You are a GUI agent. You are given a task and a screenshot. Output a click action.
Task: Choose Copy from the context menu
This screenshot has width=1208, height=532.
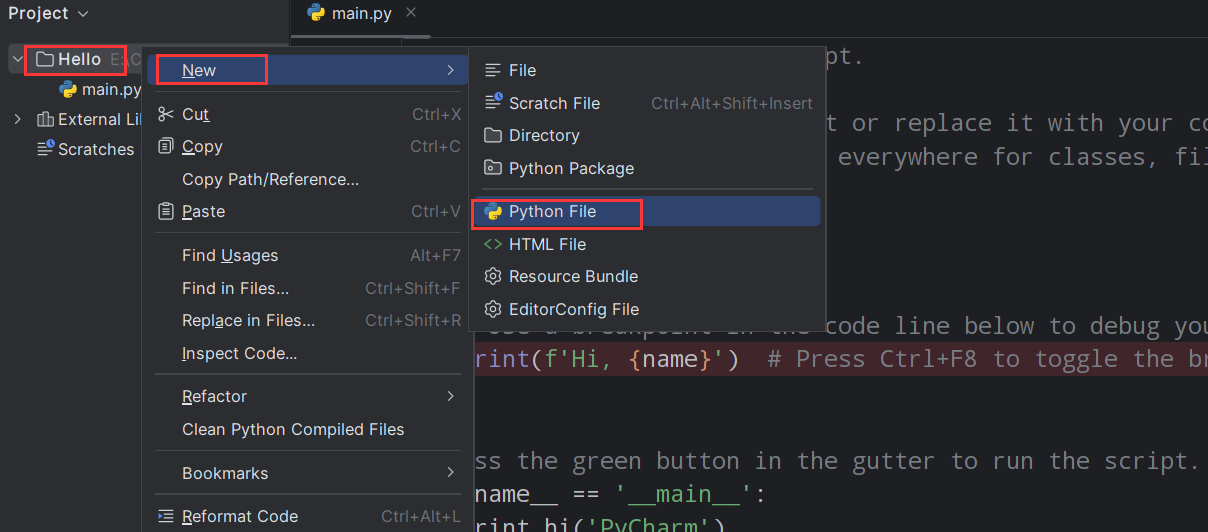pos(308,147)
